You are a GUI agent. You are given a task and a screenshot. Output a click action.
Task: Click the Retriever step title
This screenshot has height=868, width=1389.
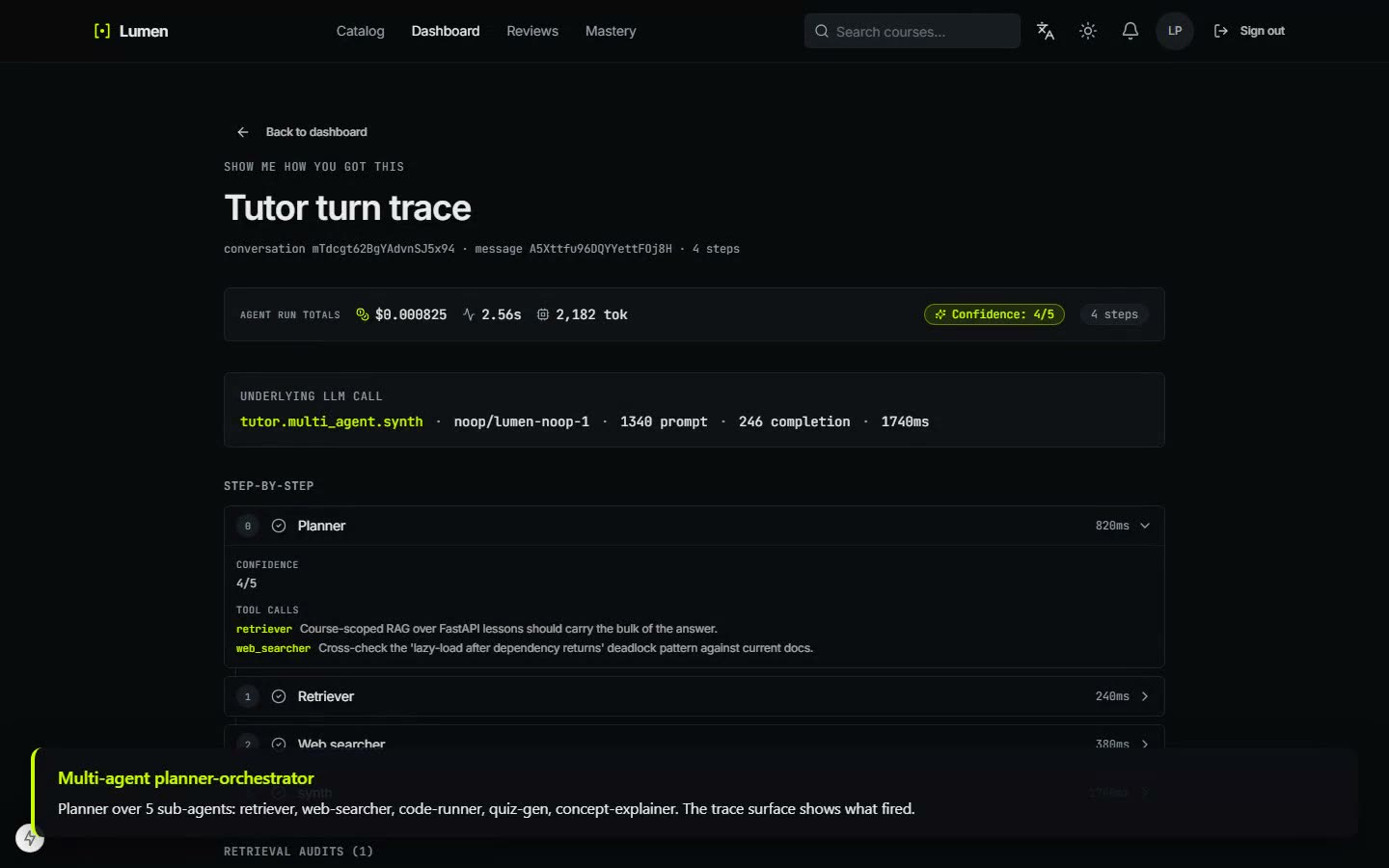(326, 696)
